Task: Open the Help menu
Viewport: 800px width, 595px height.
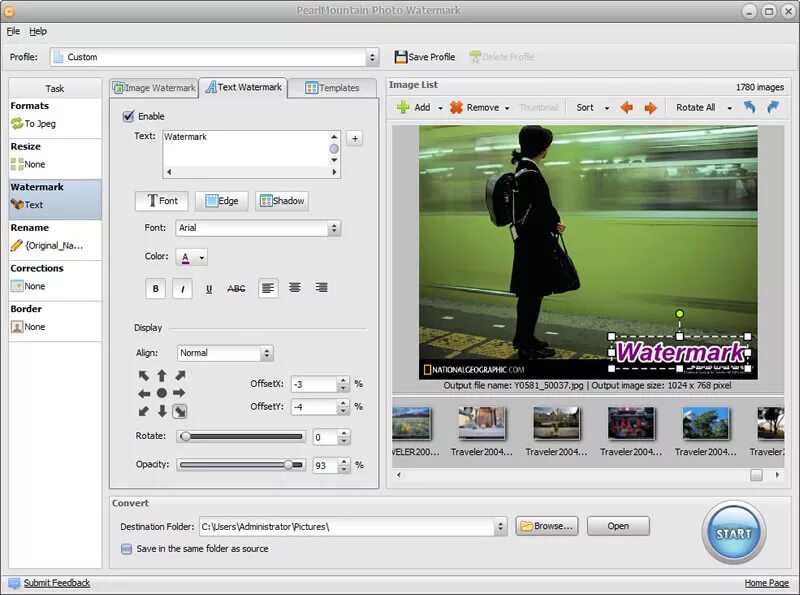Action: tap(38, 31)
